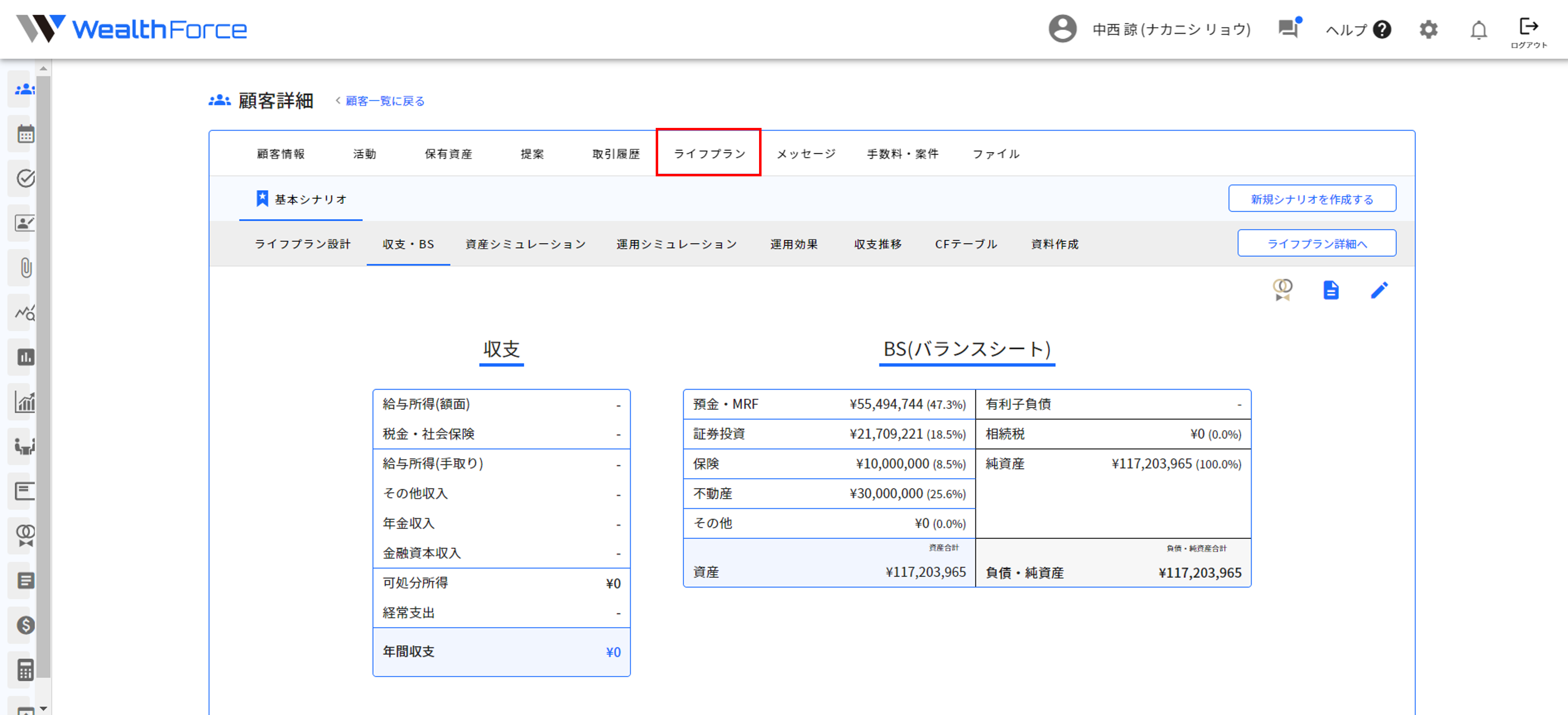Screen dimensions: 1568x715
Task: Click the 有利子負債 row
Action: coord(1113,404)
